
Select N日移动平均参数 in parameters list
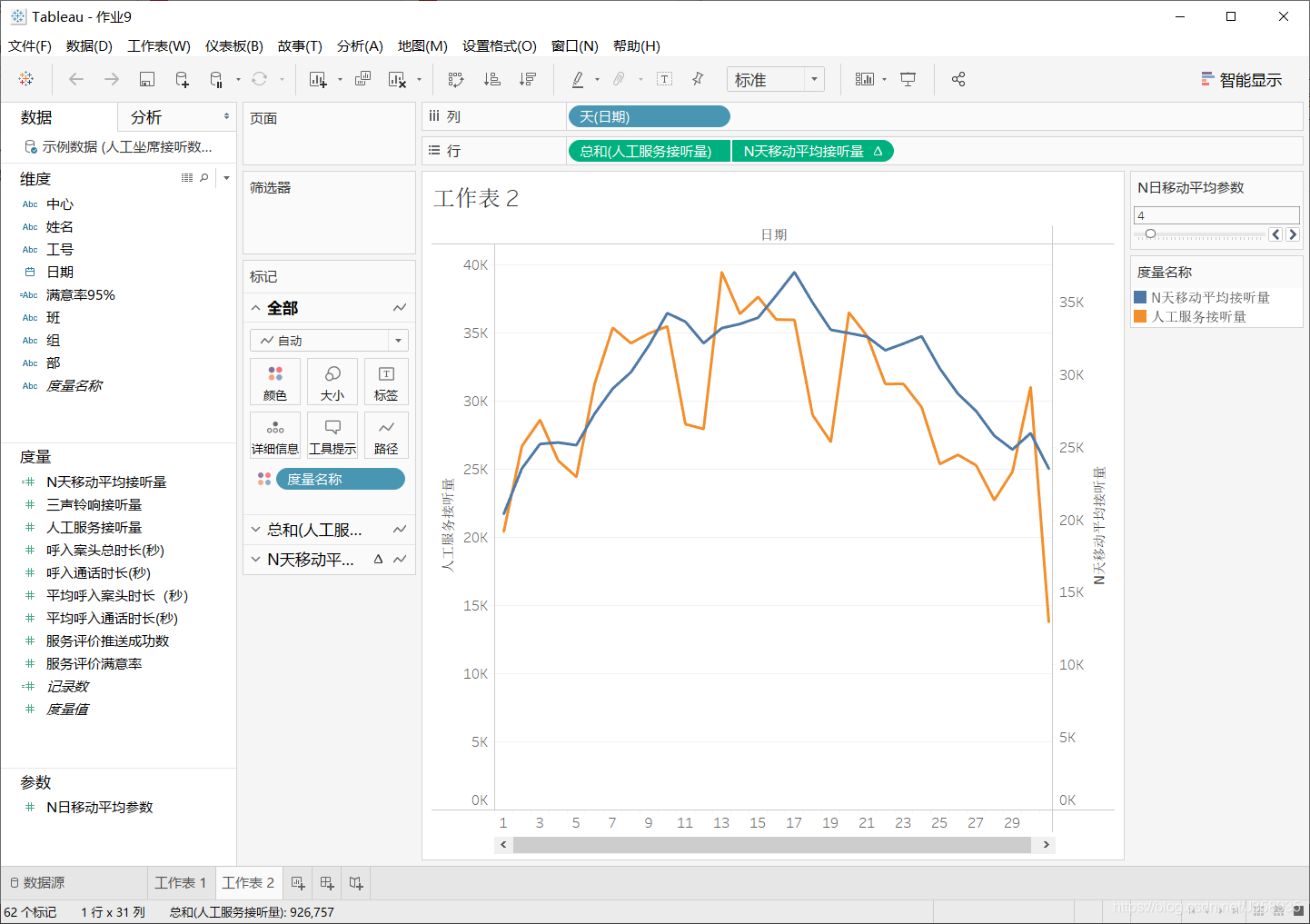tap(100, 807)
